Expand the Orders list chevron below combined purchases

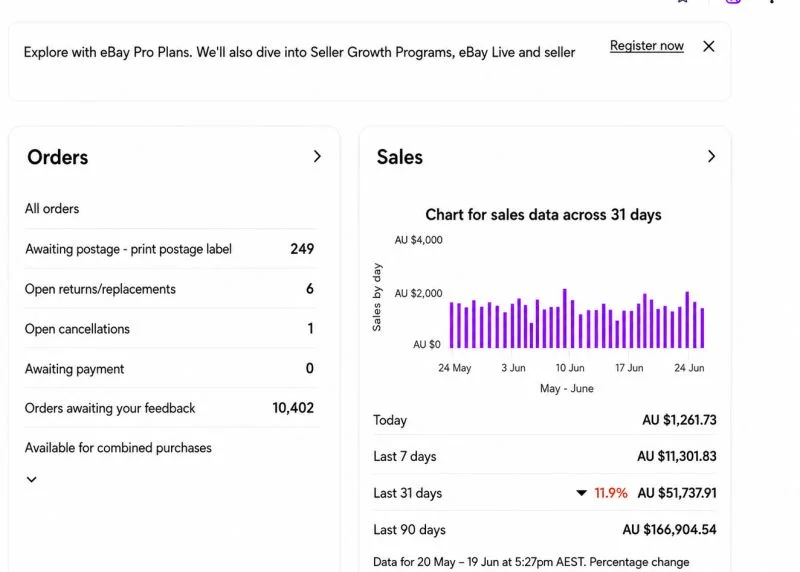coord(32,479)
